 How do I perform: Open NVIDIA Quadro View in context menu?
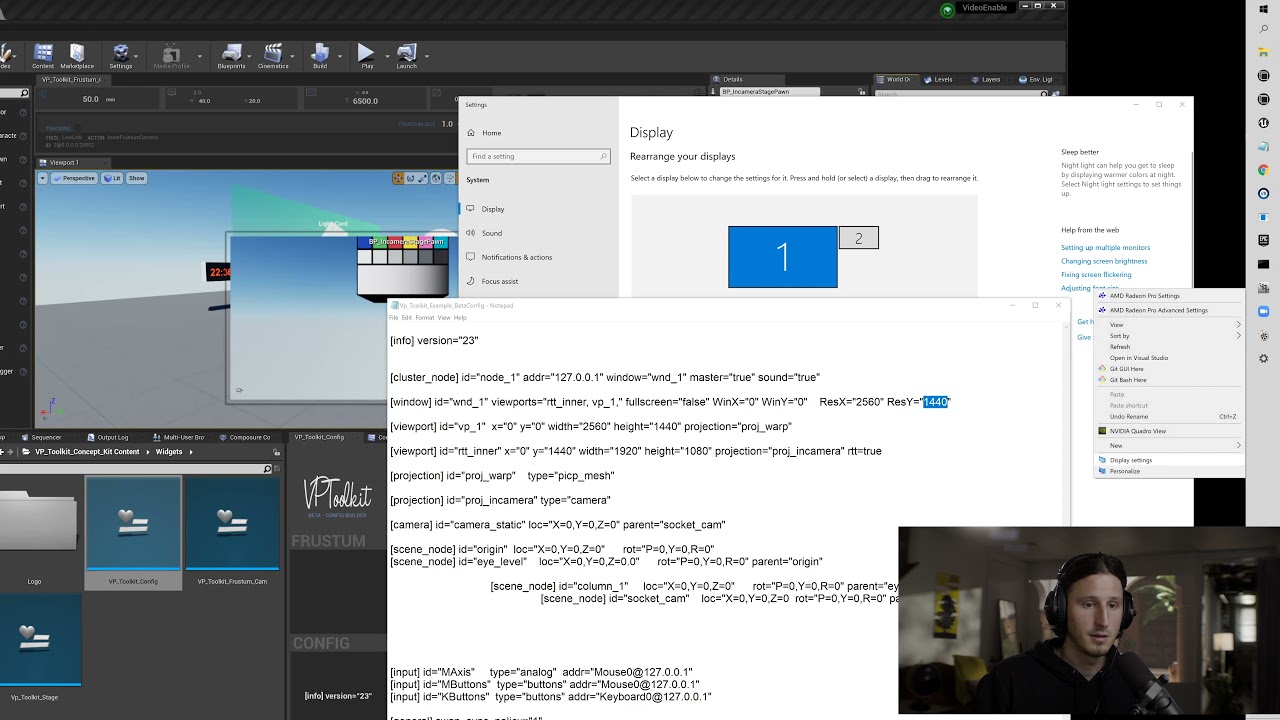point(1169,431)
